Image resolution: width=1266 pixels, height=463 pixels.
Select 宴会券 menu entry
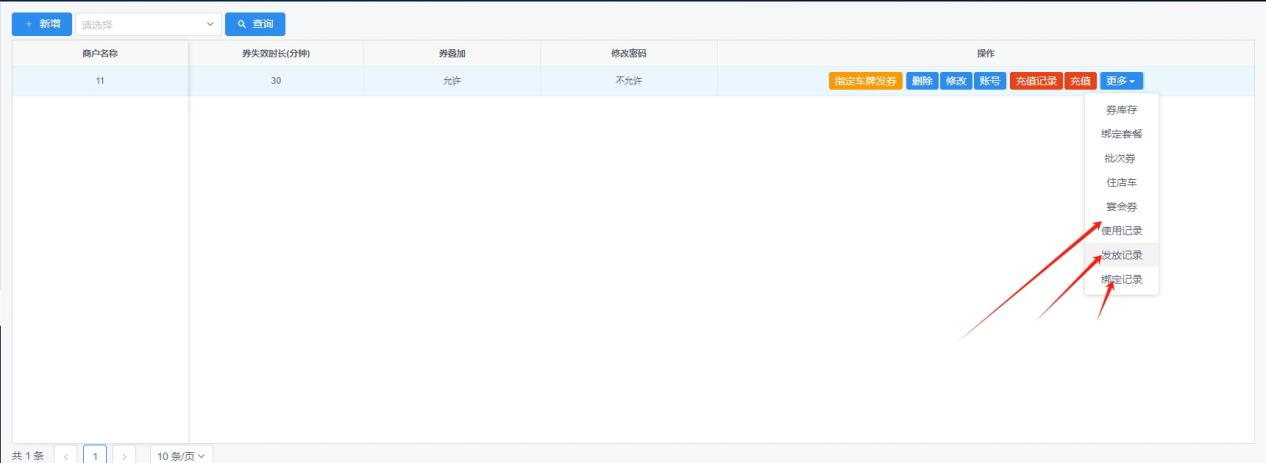[x=1121, y=207]
